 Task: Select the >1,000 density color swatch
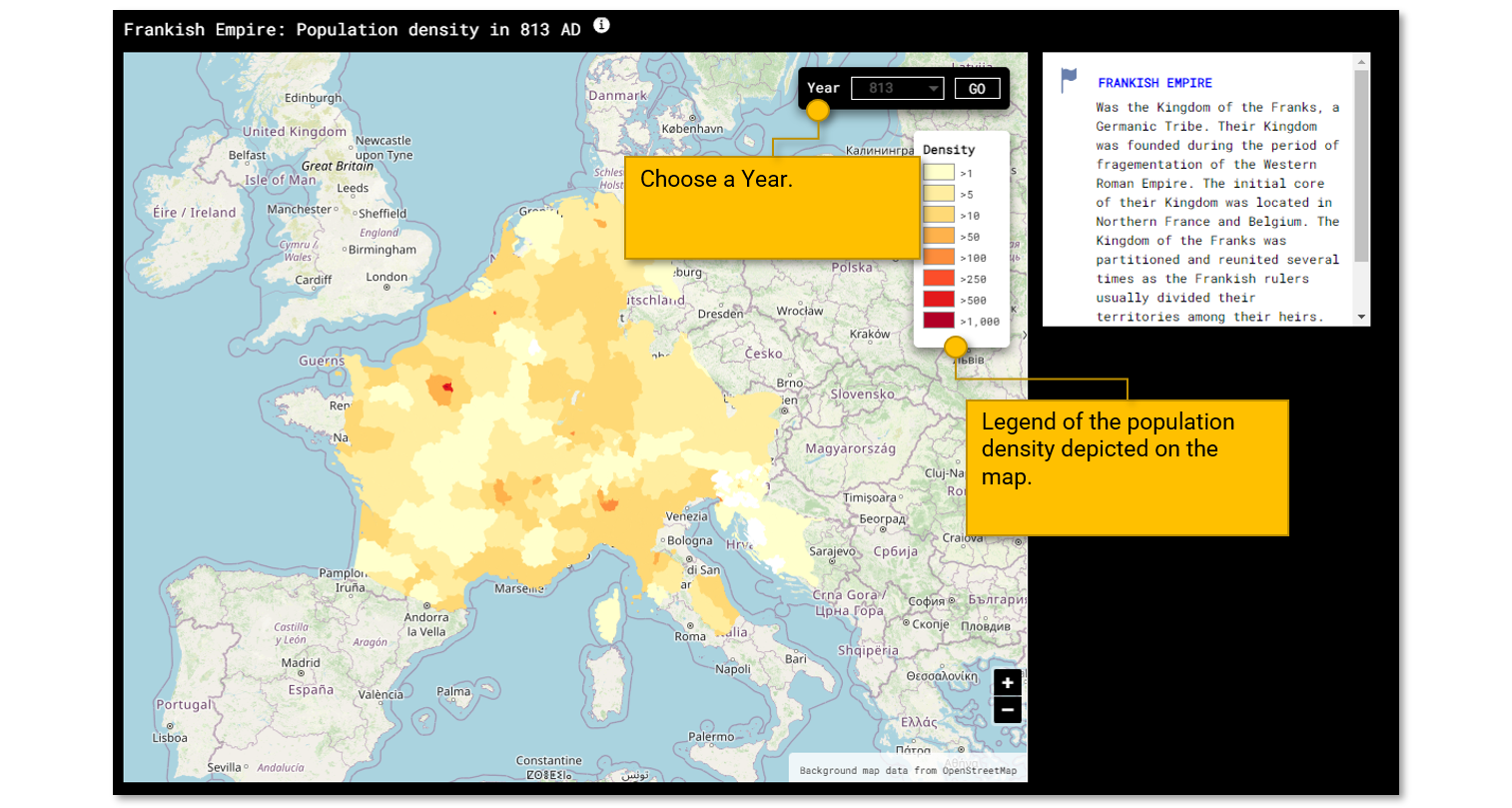tap(939, 321)
